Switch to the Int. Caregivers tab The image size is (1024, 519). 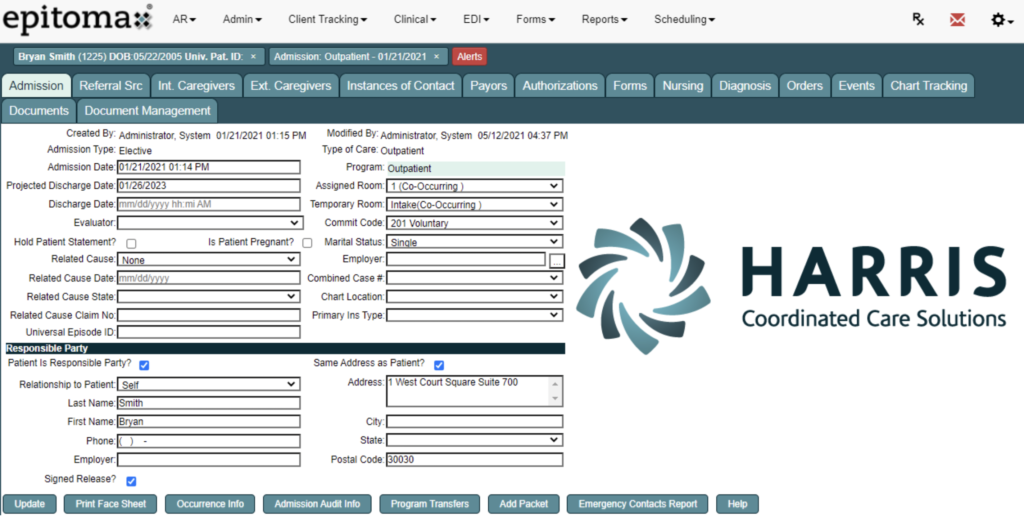(x=197, y=86)
